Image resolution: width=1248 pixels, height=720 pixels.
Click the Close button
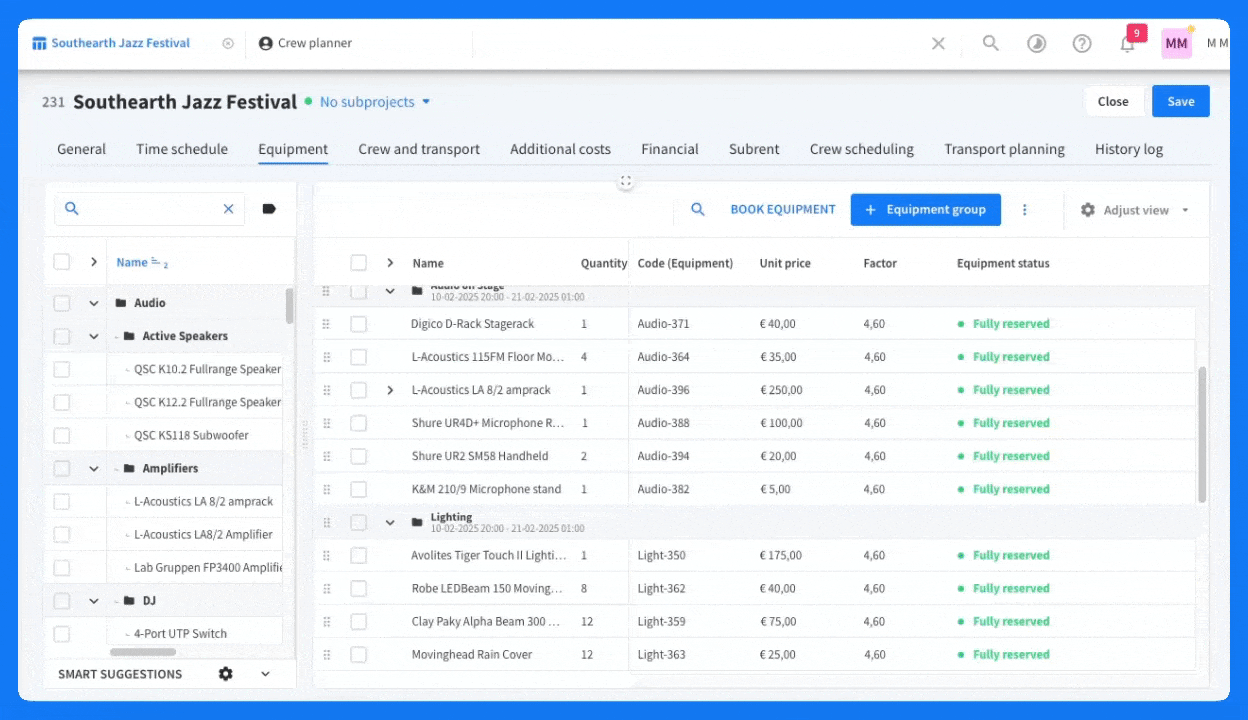1113,101
